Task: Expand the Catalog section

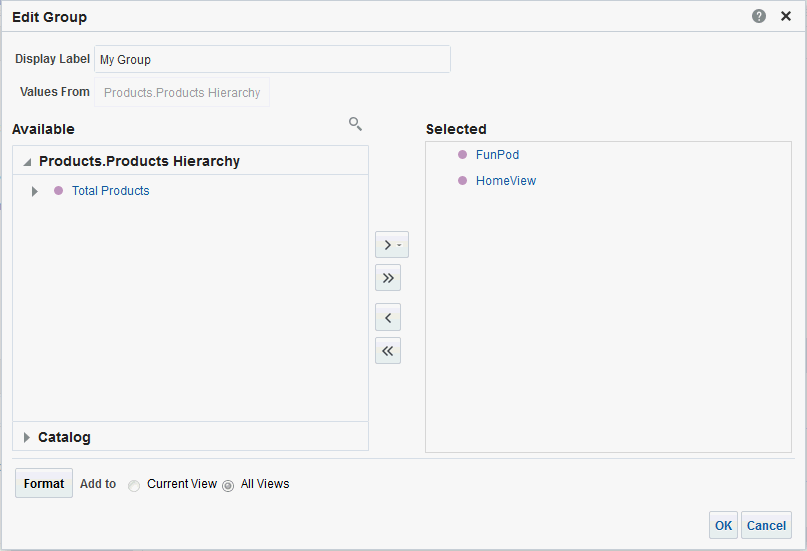Action: [27, 437]
